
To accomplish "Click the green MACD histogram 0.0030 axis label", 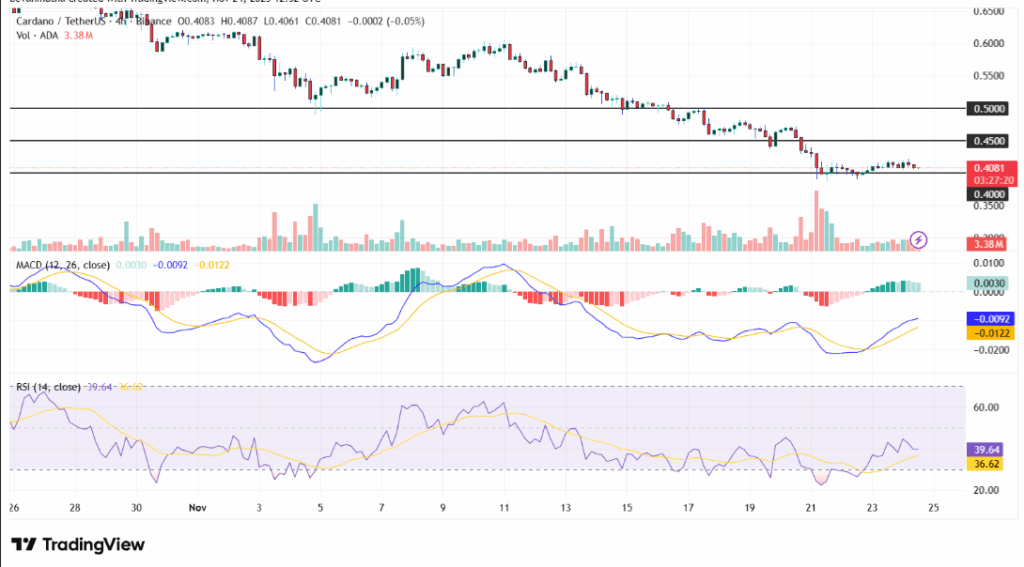I will coord(989,283).
